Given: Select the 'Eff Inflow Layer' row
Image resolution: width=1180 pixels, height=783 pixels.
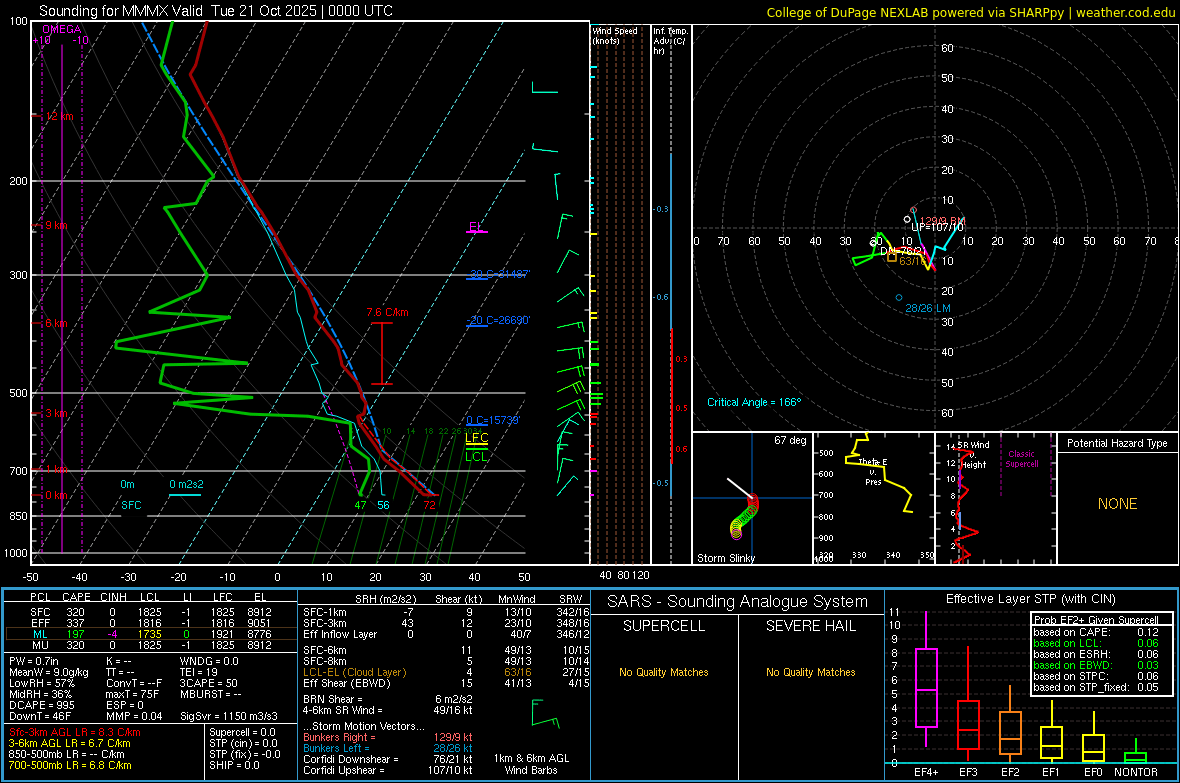Looking at the screenshot, I should click(446, 634).
